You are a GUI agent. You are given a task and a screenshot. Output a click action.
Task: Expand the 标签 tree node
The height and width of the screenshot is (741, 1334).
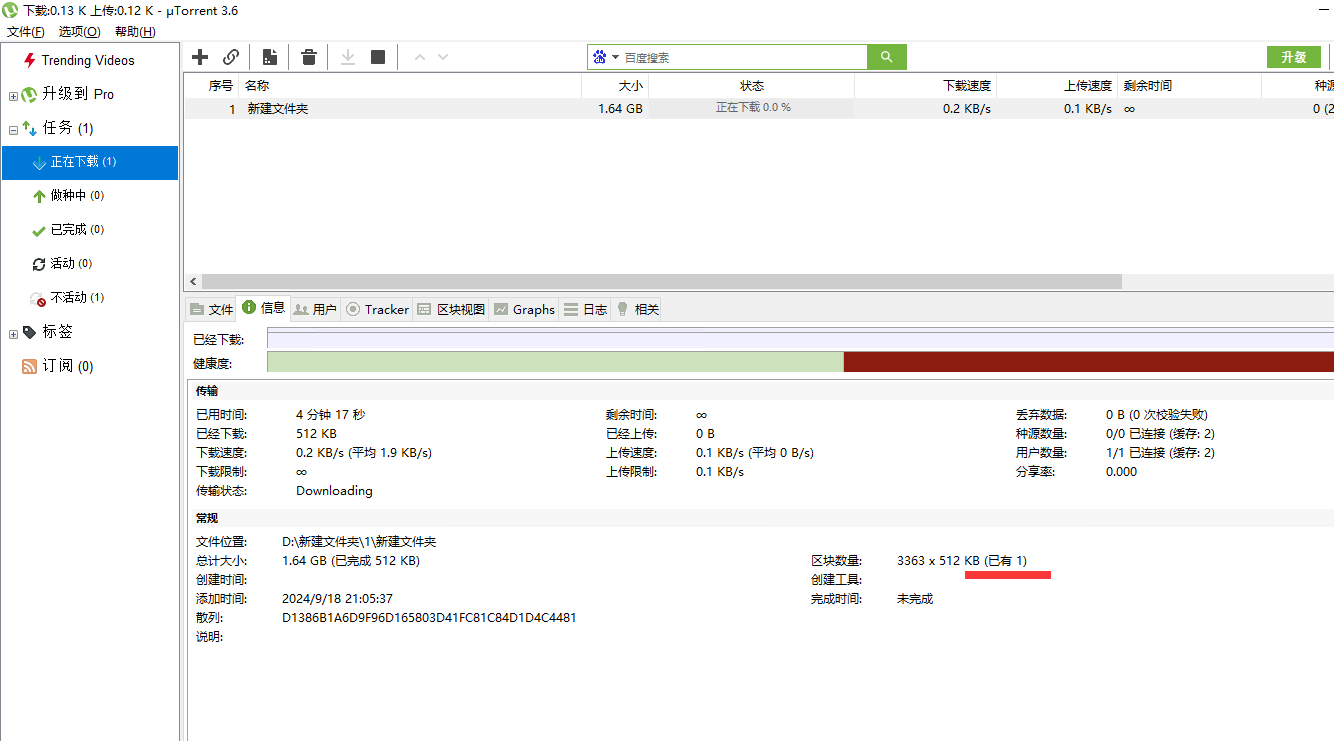(x=13, y=333)
